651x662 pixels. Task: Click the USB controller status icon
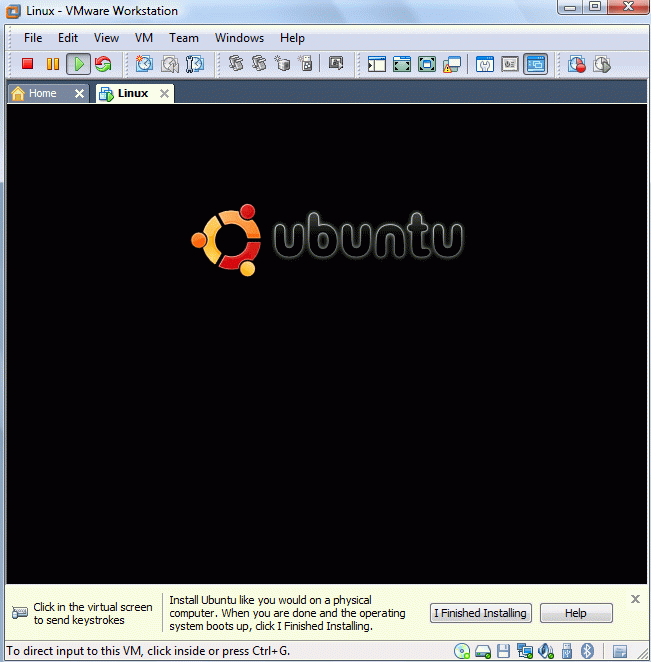click(x=567, y=651)
